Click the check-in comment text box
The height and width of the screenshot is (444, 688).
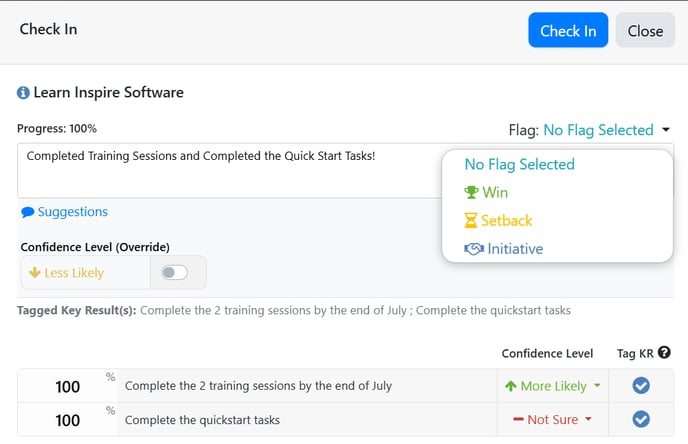[229, 171]
